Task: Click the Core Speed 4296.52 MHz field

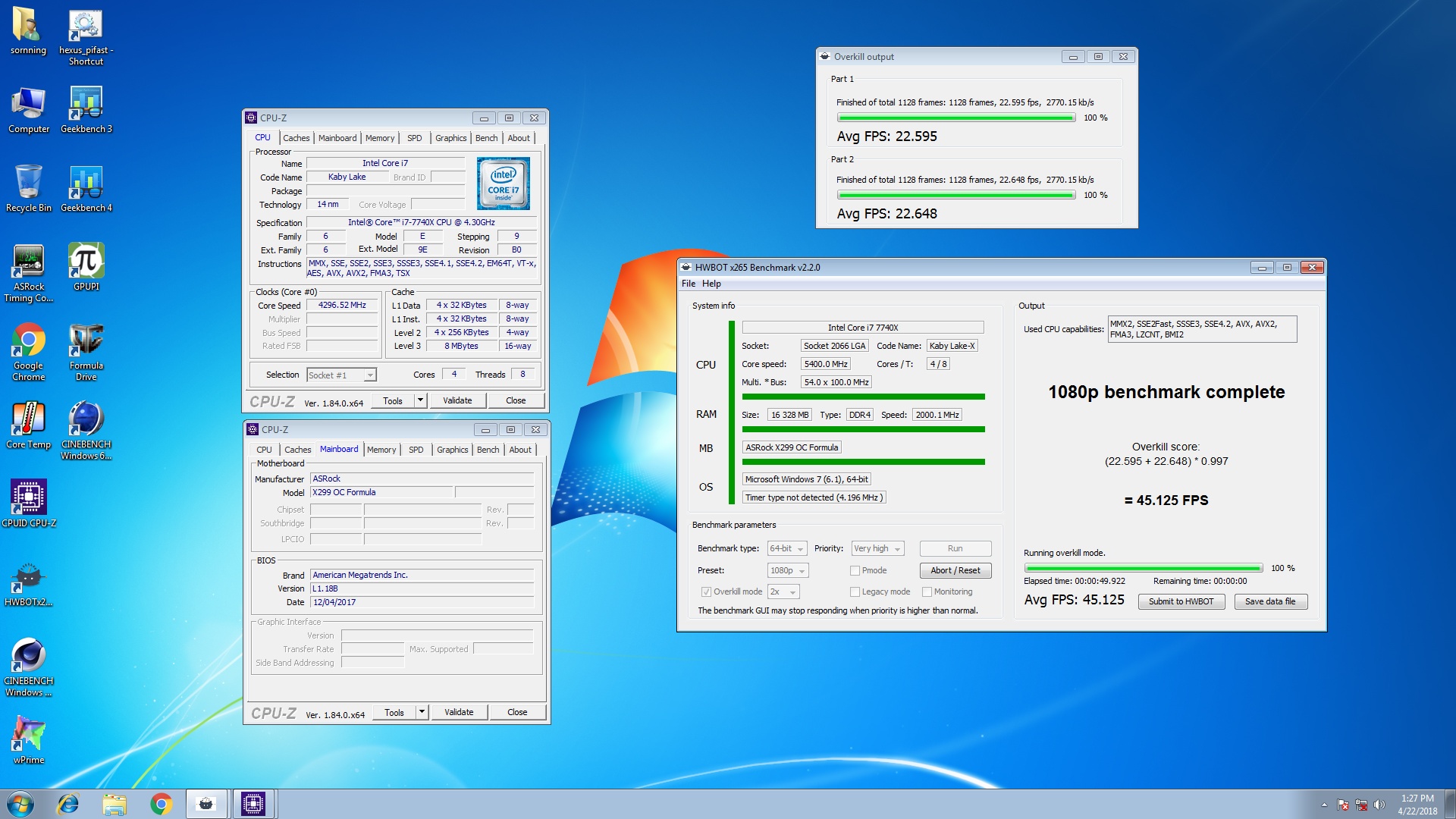Action: tap(342, 305)
